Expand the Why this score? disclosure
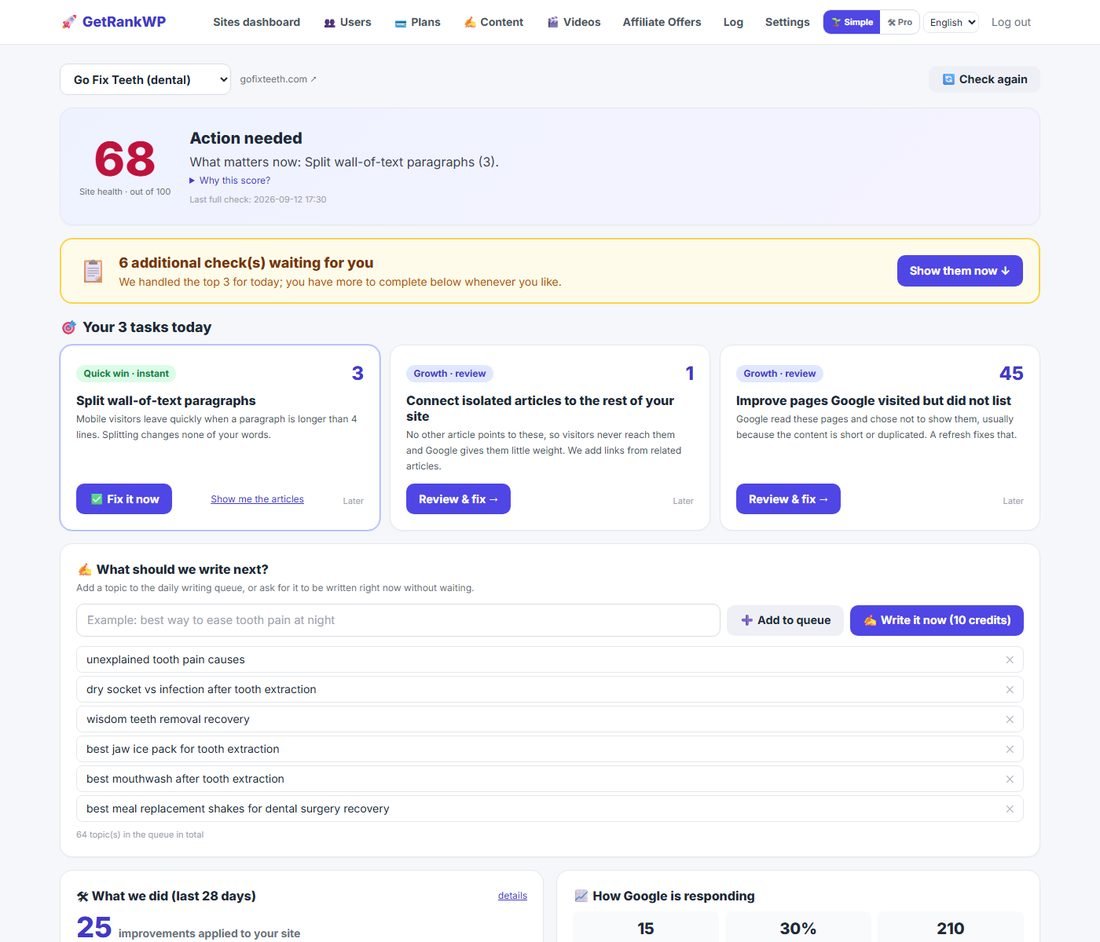This screenshot has width=1100, height=942. [230, 180]
